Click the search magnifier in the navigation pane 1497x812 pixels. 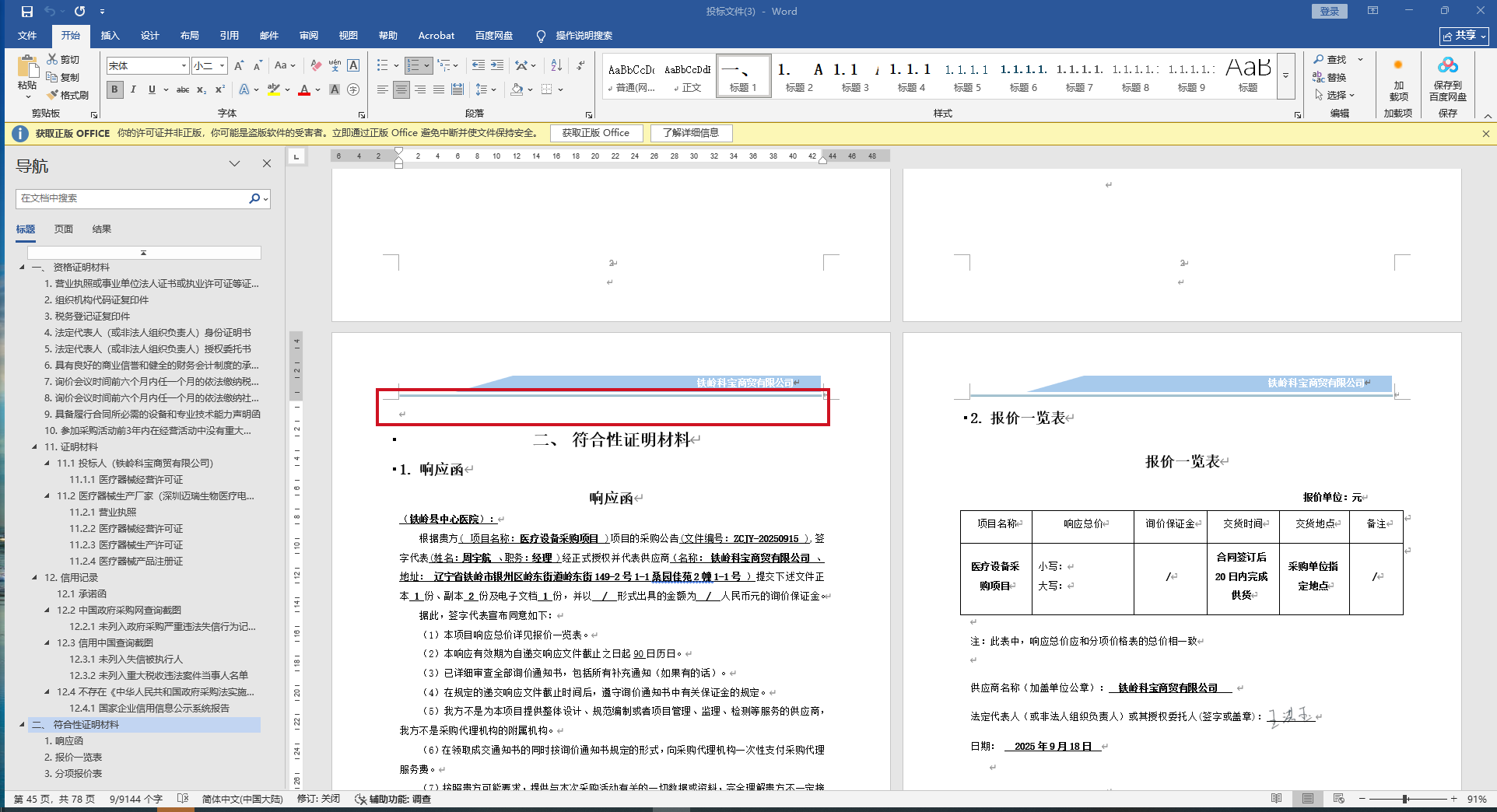tap(254, 198)
